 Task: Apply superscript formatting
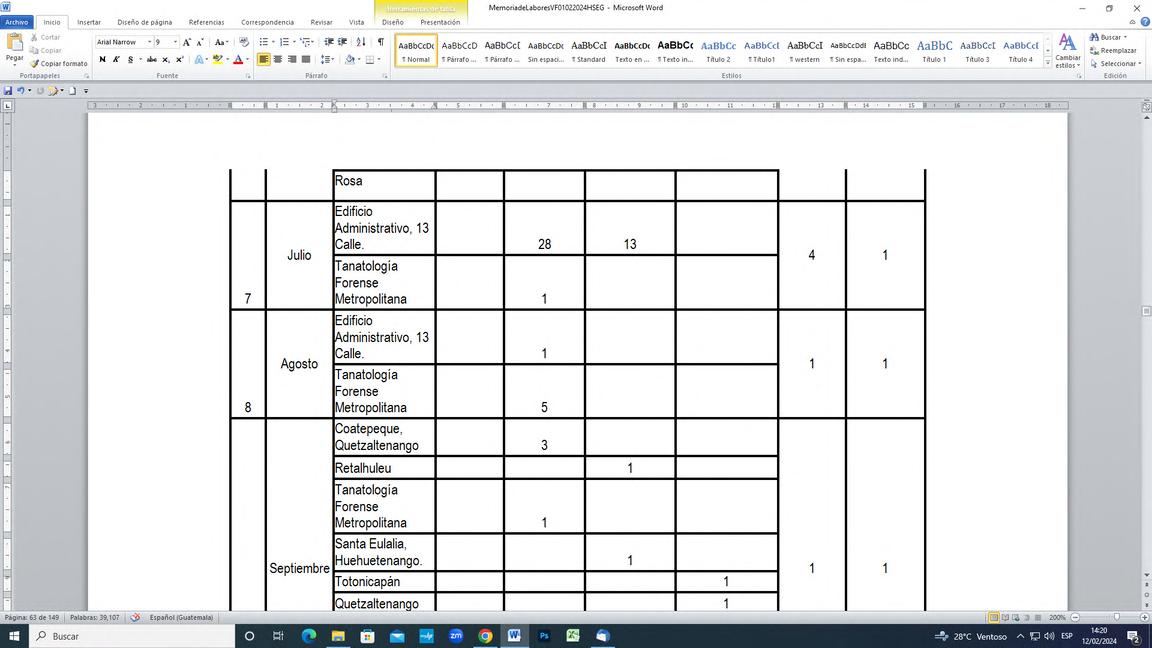(179, 60)
